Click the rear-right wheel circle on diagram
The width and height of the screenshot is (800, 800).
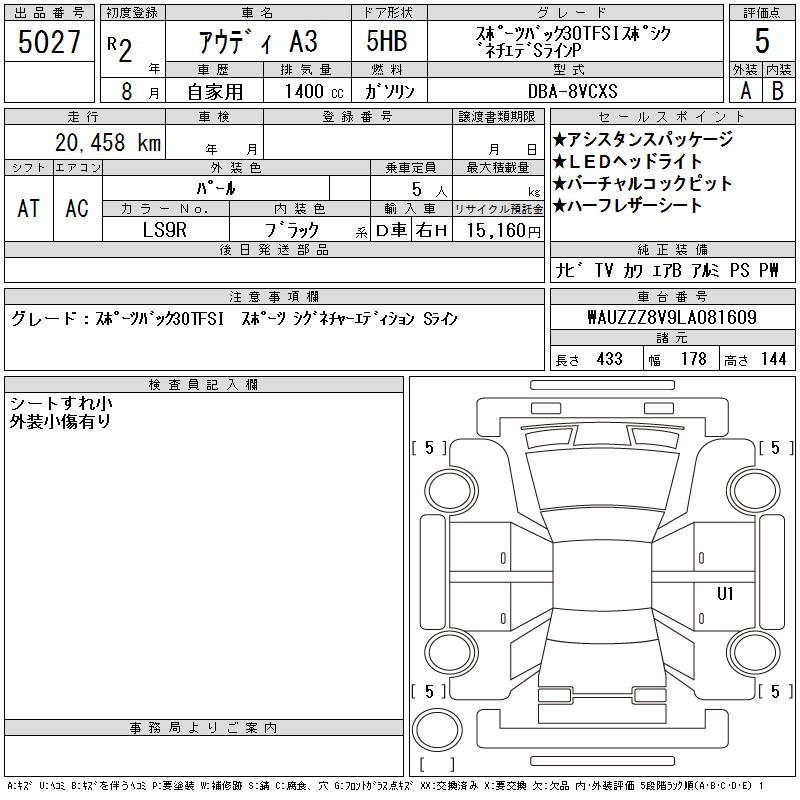[x=754, y=652]
